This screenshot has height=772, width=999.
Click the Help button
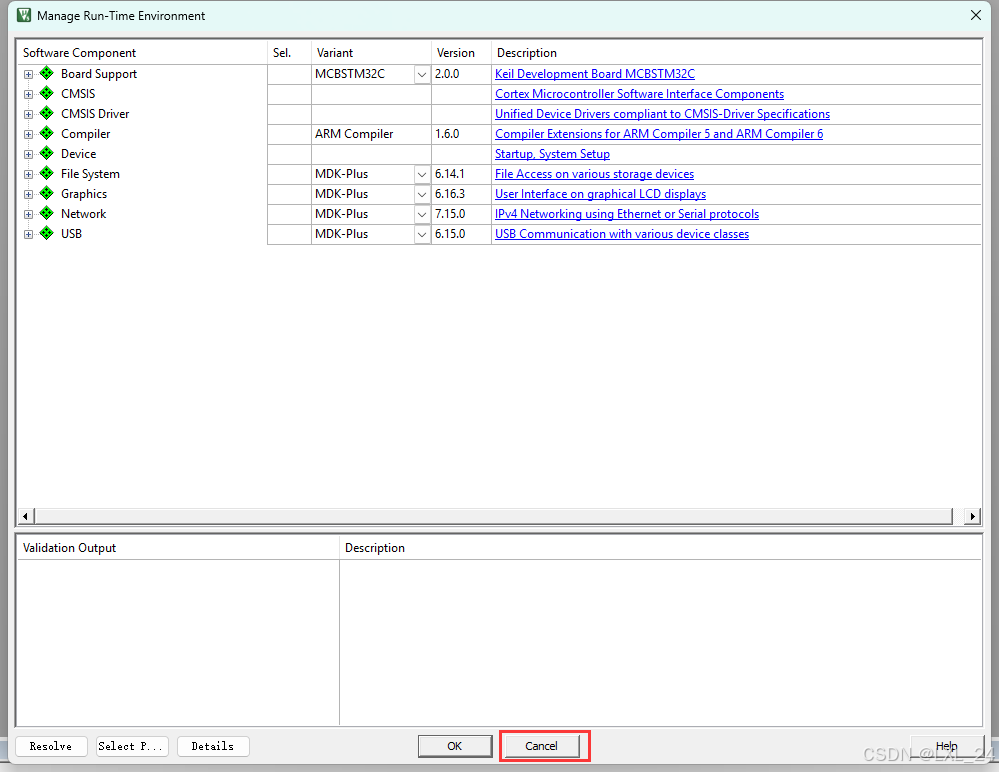947,746
